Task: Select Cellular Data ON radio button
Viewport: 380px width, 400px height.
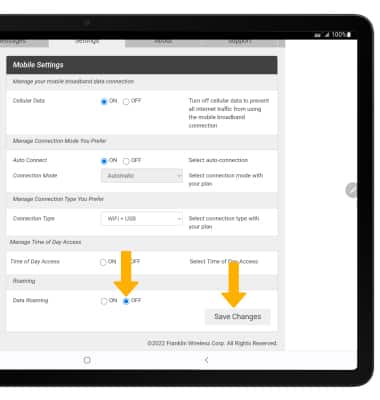Action: [104, 101]
